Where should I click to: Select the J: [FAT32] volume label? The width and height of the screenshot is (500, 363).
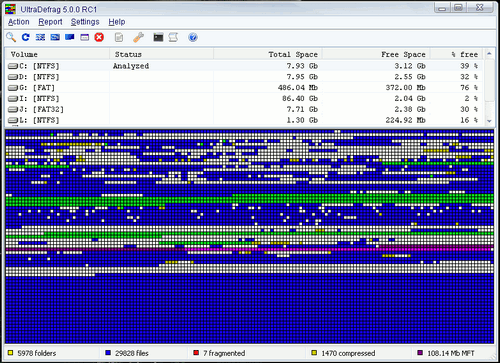pos(41,109)
